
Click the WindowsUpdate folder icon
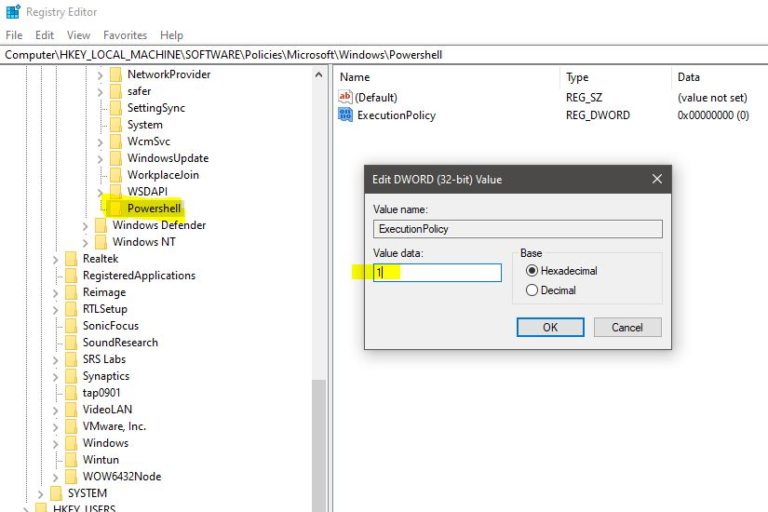click(x=116, y=158)
